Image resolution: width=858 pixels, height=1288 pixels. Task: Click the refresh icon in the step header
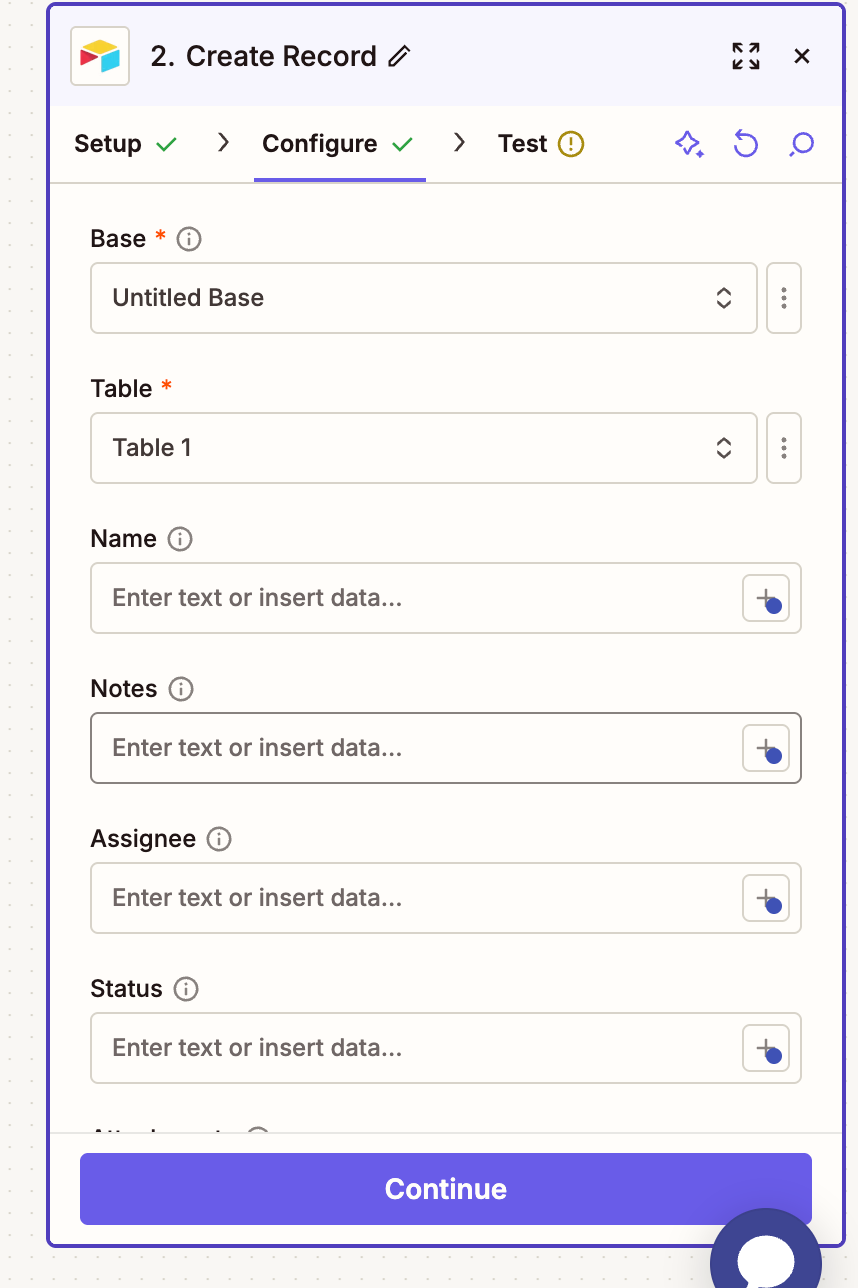[x=745, y=144]
